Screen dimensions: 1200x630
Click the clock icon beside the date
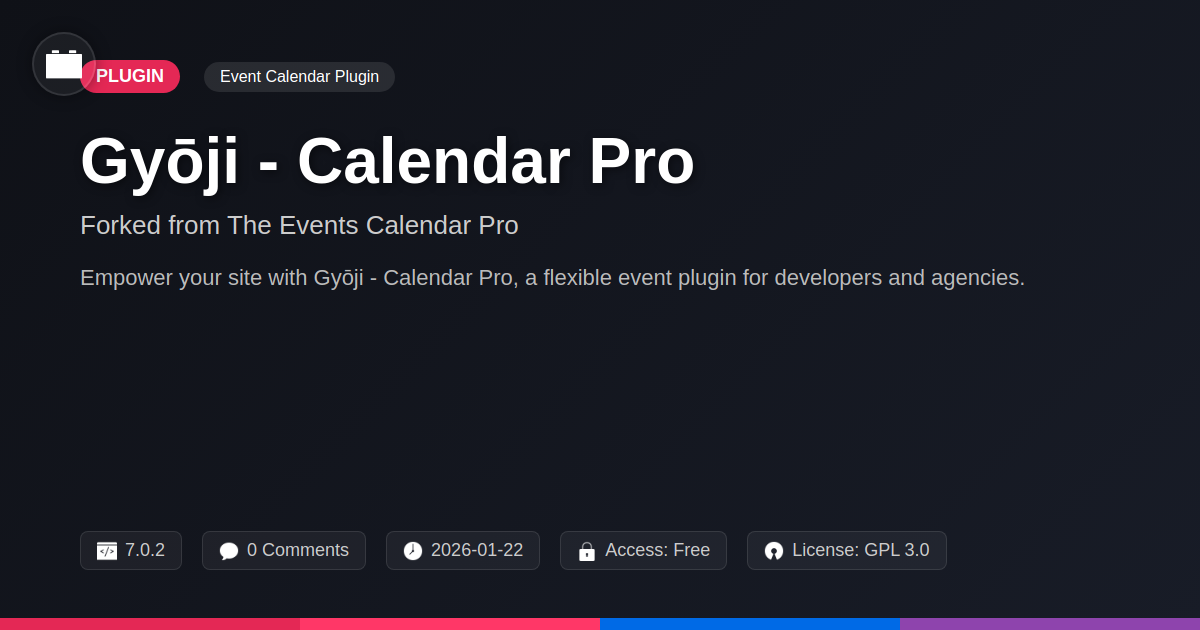413,551
